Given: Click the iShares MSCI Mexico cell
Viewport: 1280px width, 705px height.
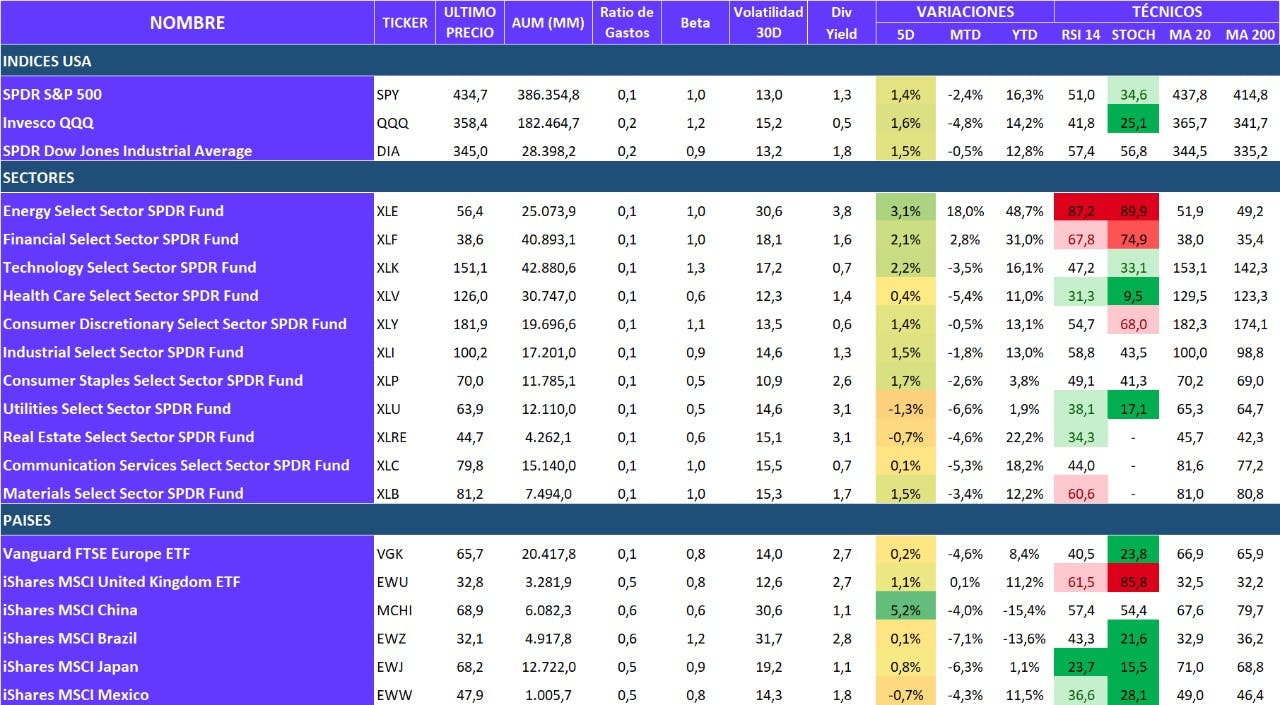Looking at the screenshot, I should pos(187,693).
